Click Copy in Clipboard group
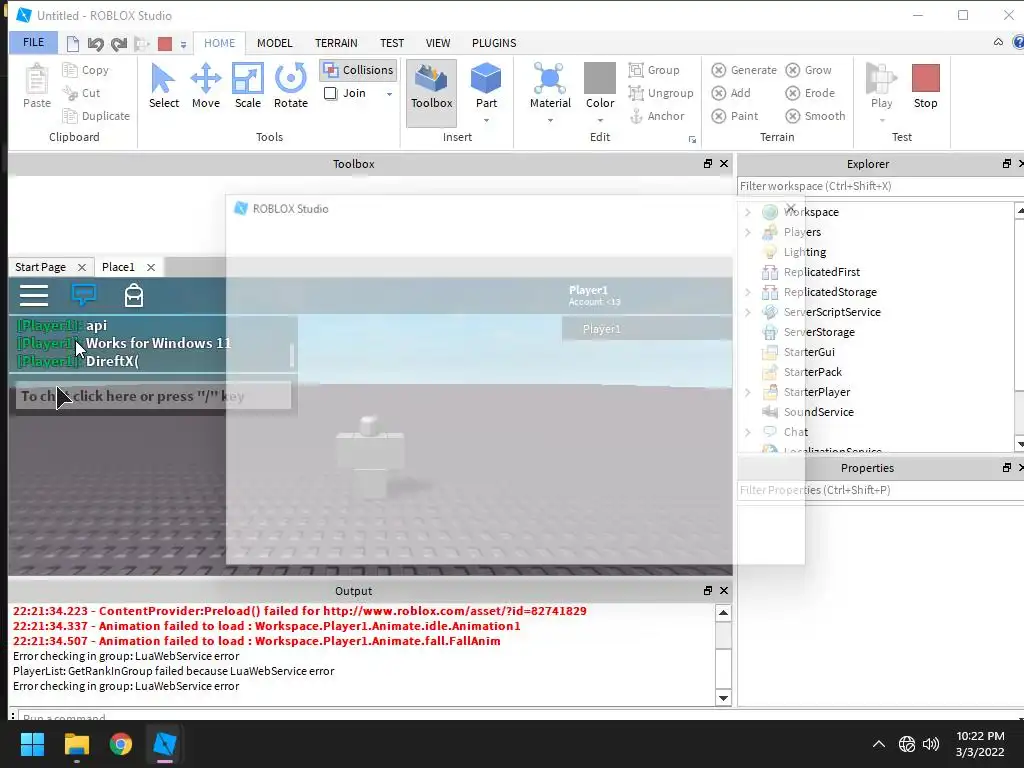1024x768 pixels. tap(86, 70)
